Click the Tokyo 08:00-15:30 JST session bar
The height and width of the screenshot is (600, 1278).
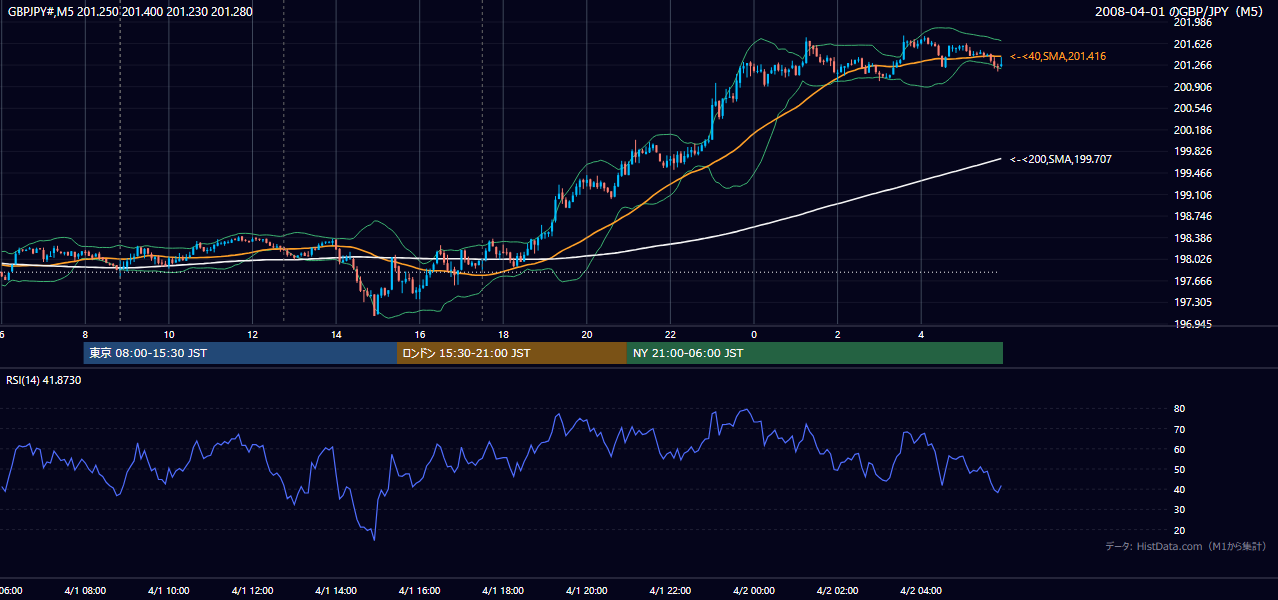click(x=240, y=353)
